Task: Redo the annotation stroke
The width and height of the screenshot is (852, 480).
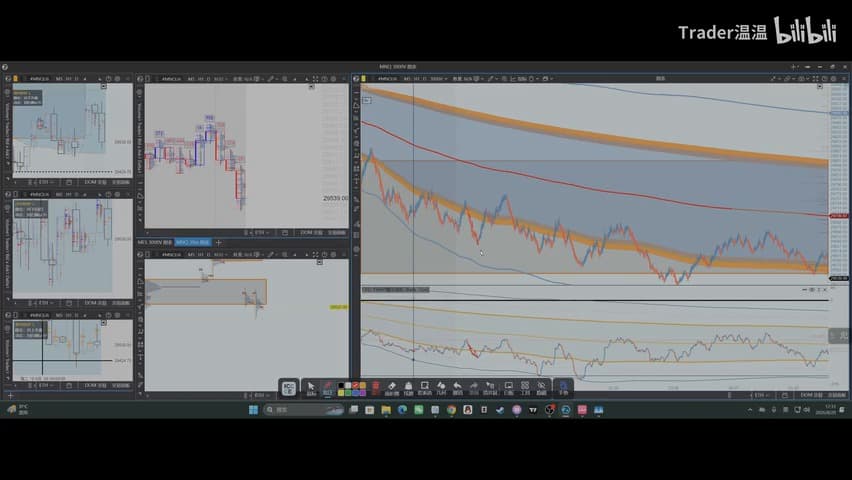Action: (x=474, y=388)
